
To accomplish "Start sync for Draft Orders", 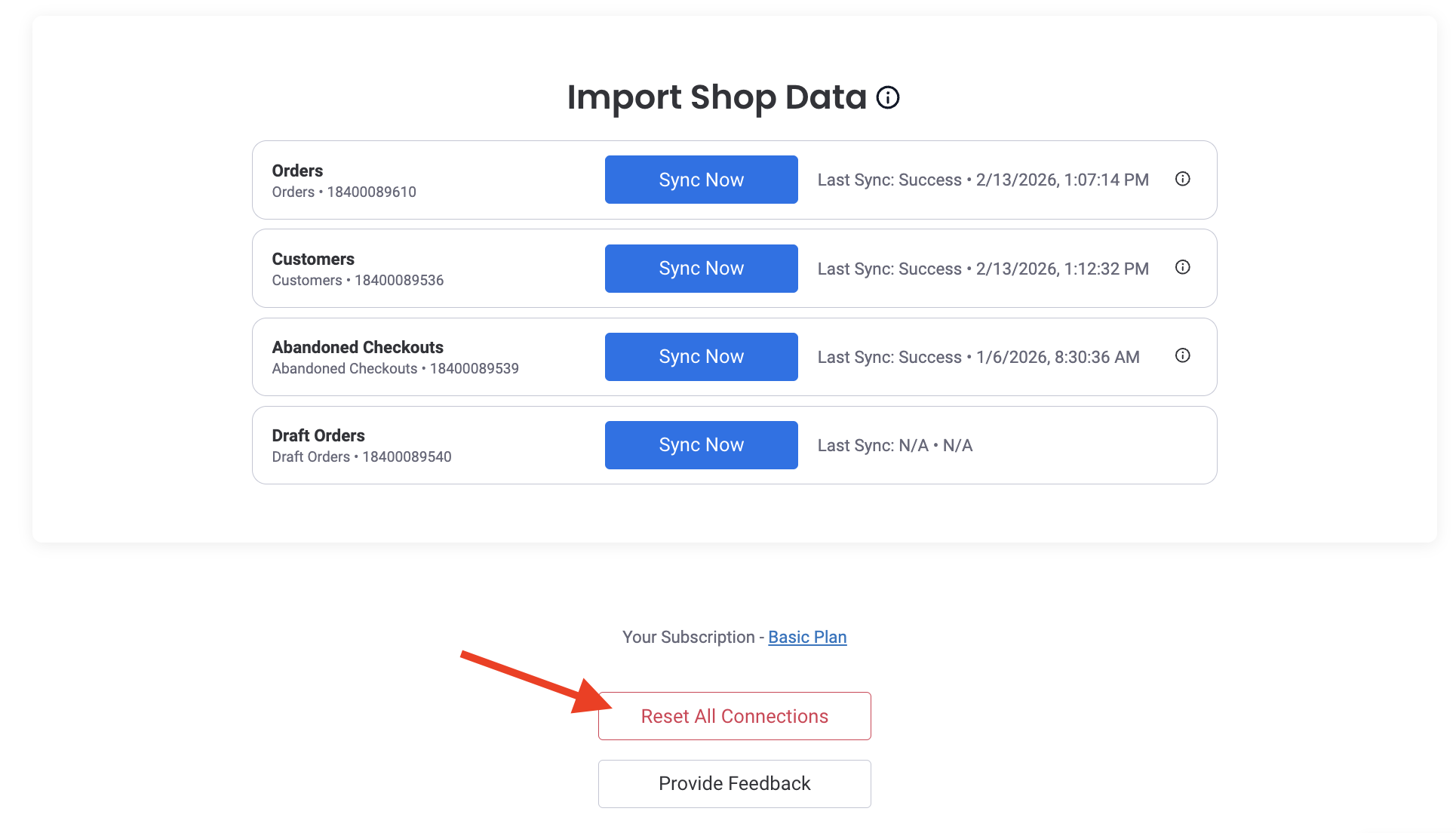I will pyautogui.click(x=701, y=445).
